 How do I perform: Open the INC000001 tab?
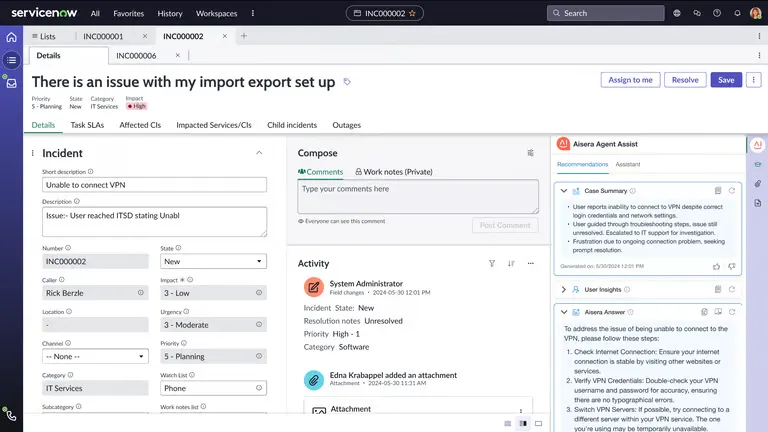coord(103,36)
